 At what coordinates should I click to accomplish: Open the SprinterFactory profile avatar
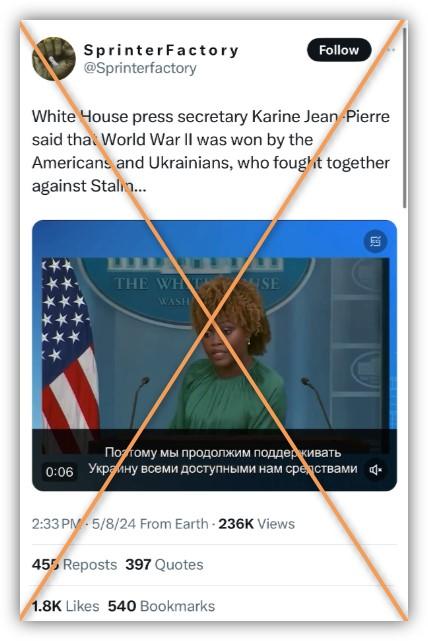tap(54, 59)
